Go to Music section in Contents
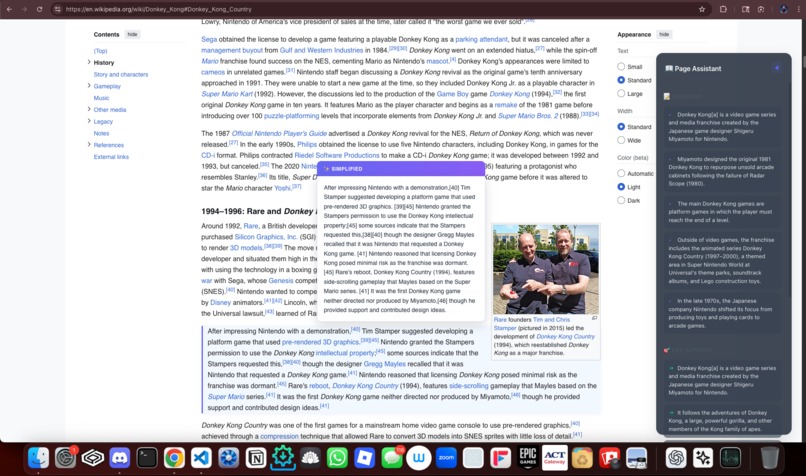Screen dimensions: 806x476 pyautogui.click(x=101, y=98)
